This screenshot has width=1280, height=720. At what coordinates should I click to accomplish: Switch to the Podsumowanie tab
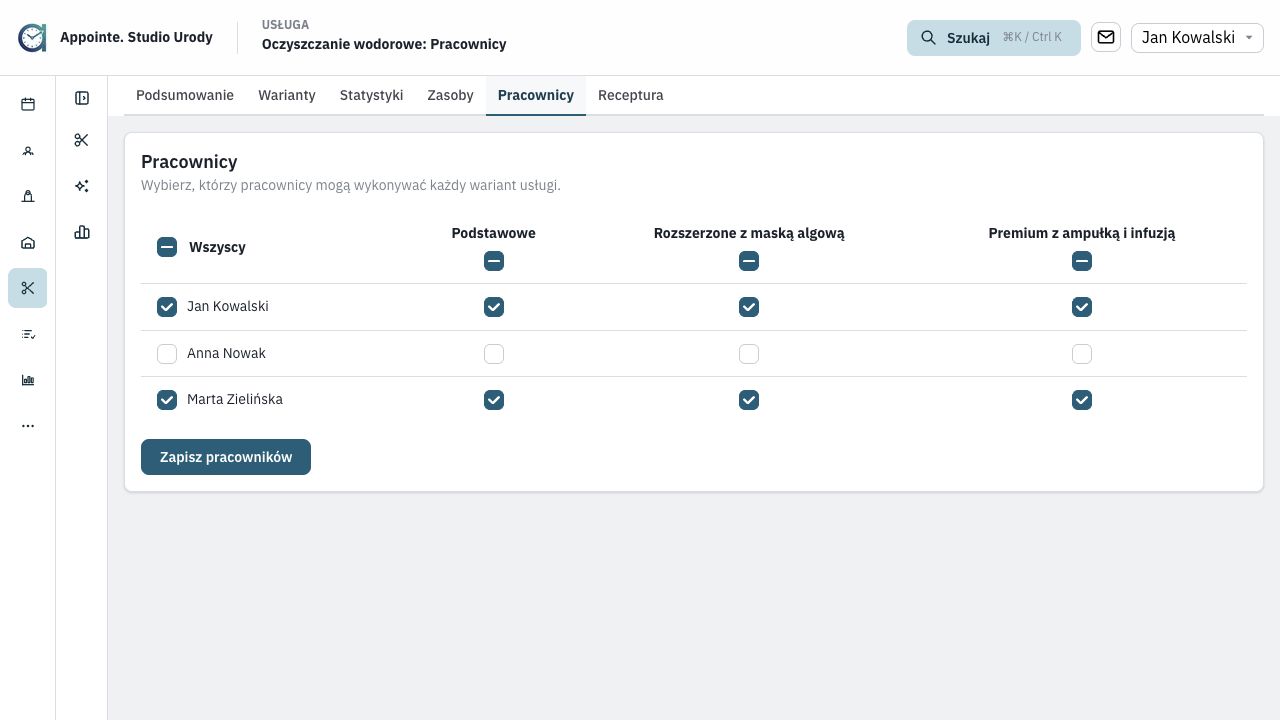(185, 95)
